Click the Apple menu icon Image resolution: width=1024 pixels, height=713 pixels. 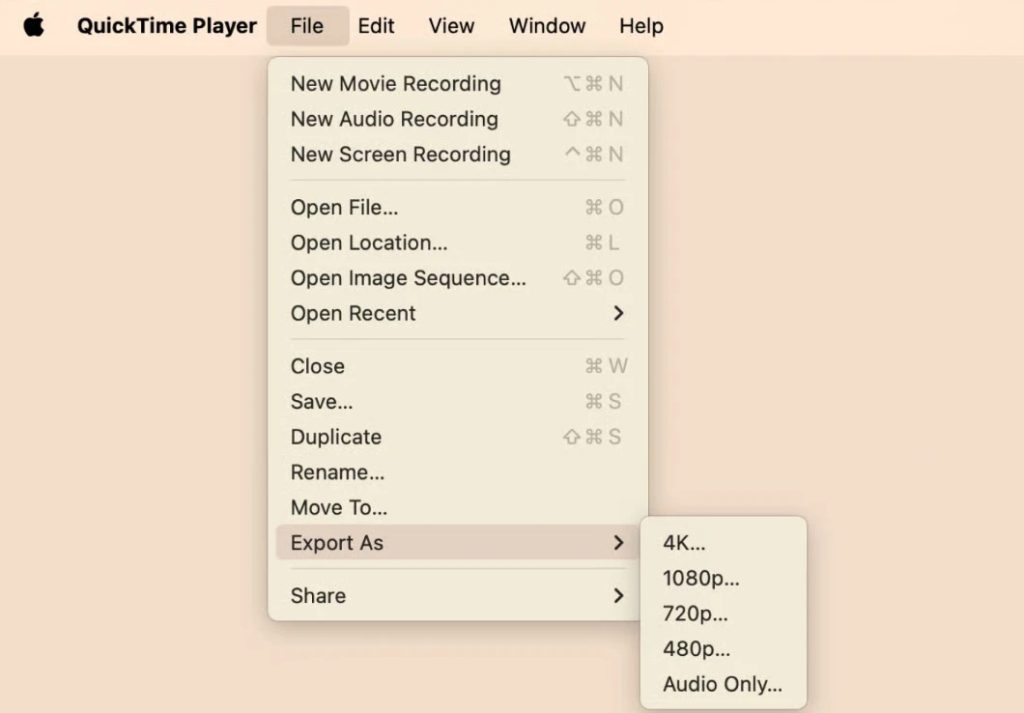35,25
